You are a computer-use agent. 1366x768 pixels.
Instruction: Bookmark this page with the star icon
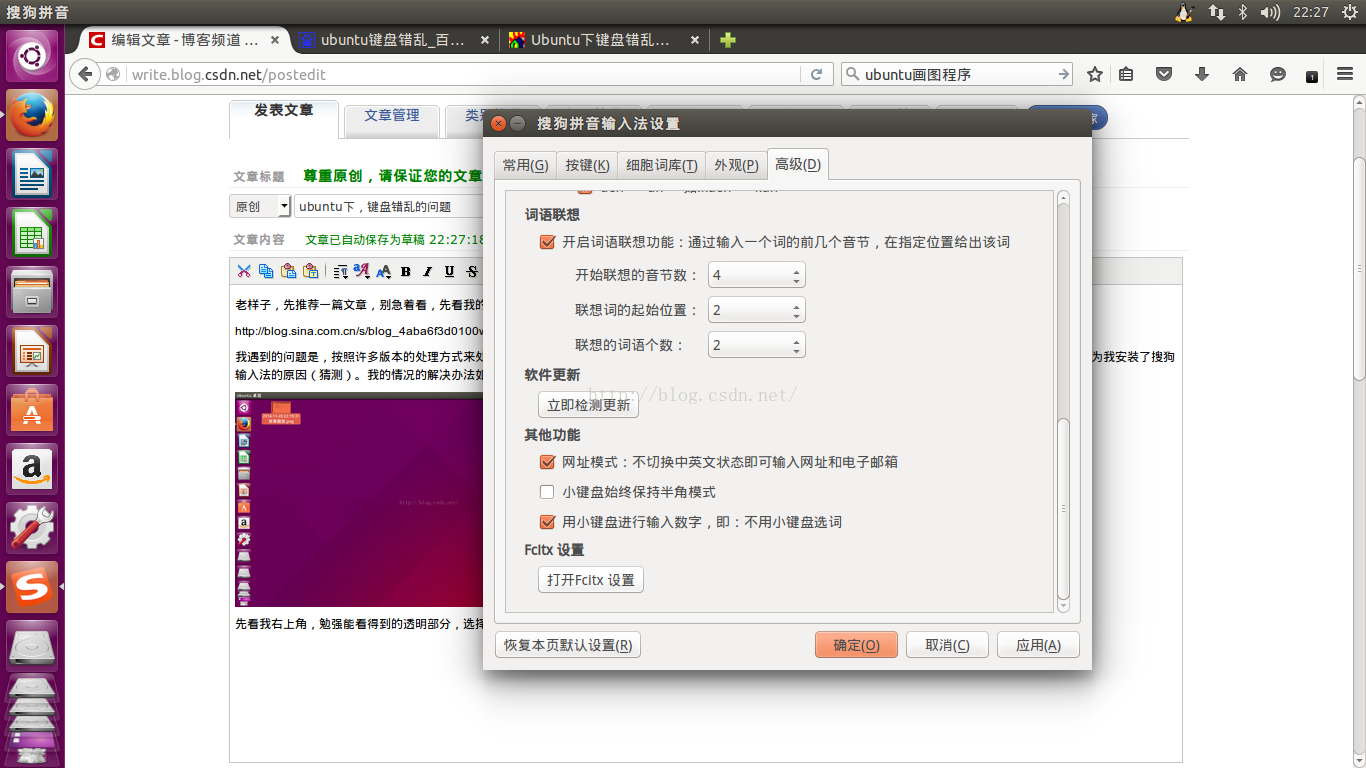point(1095,74)
